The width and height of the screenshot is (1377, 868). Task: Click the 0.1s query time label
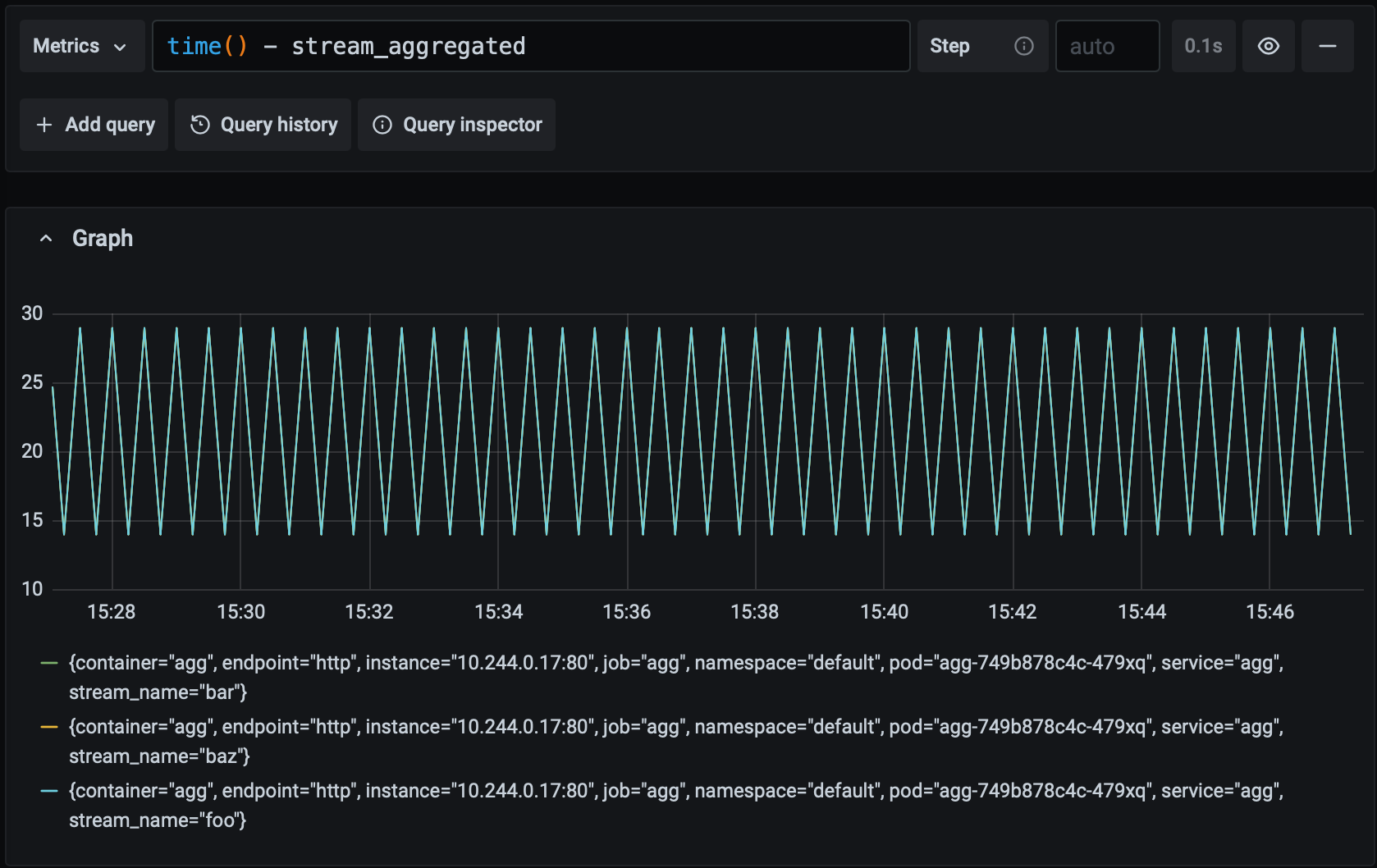(1202, 46)
